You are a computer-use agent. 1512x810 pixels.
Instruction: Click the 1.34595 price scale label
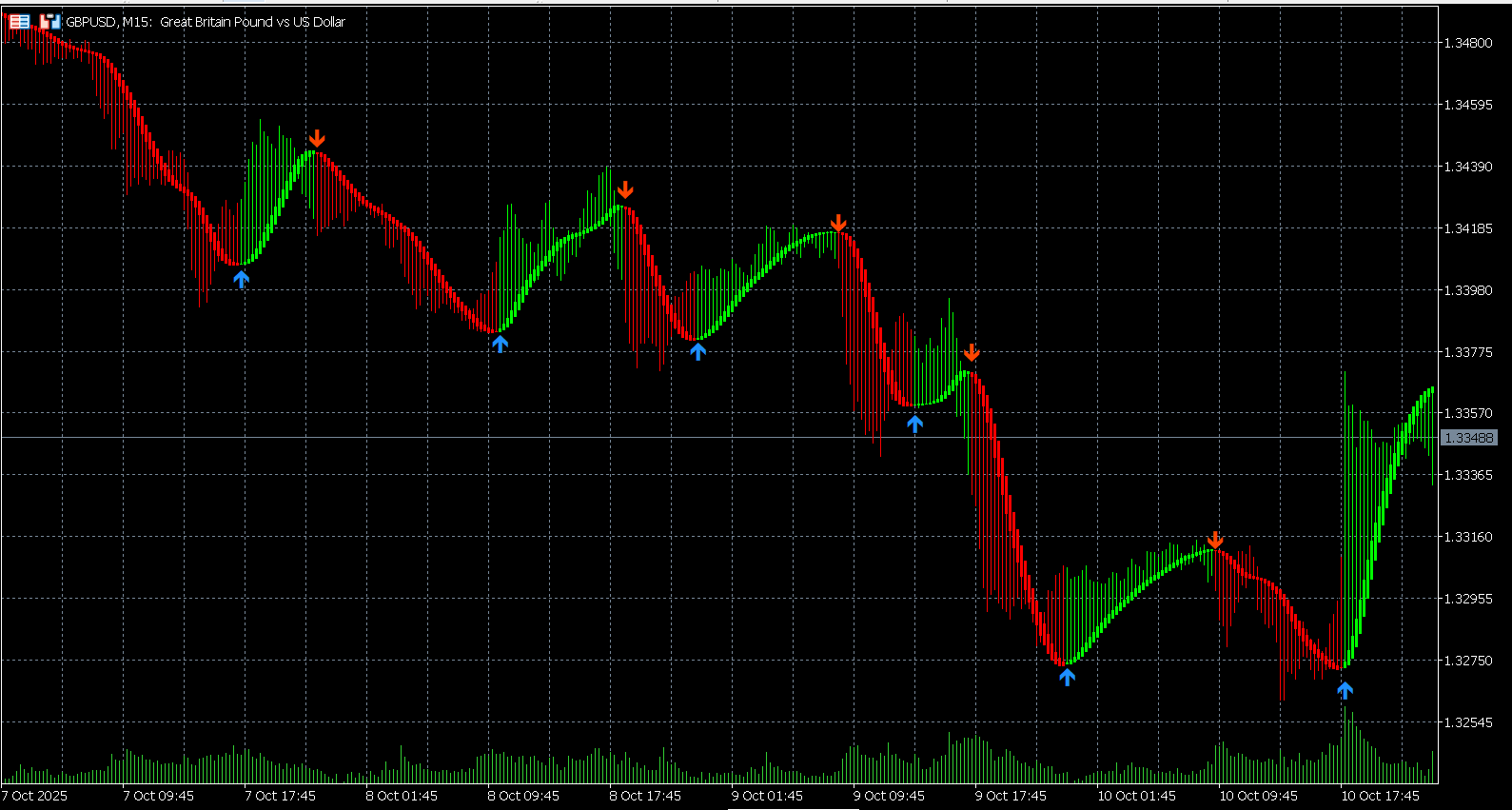click(1468, 105)
